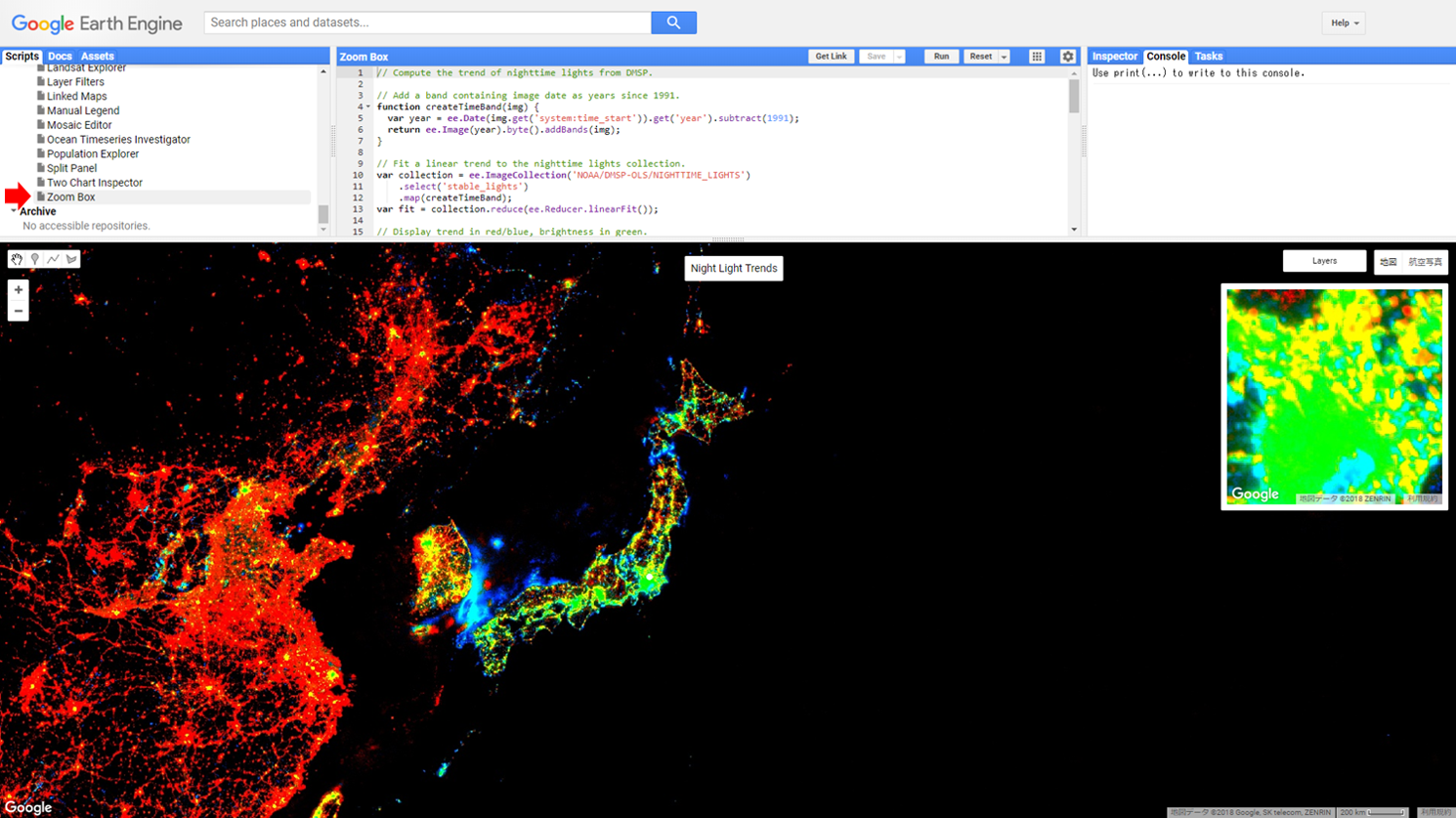1456x818 pixels.
Task: Fold the createTimeBand function at line 4
Action: 368,107
